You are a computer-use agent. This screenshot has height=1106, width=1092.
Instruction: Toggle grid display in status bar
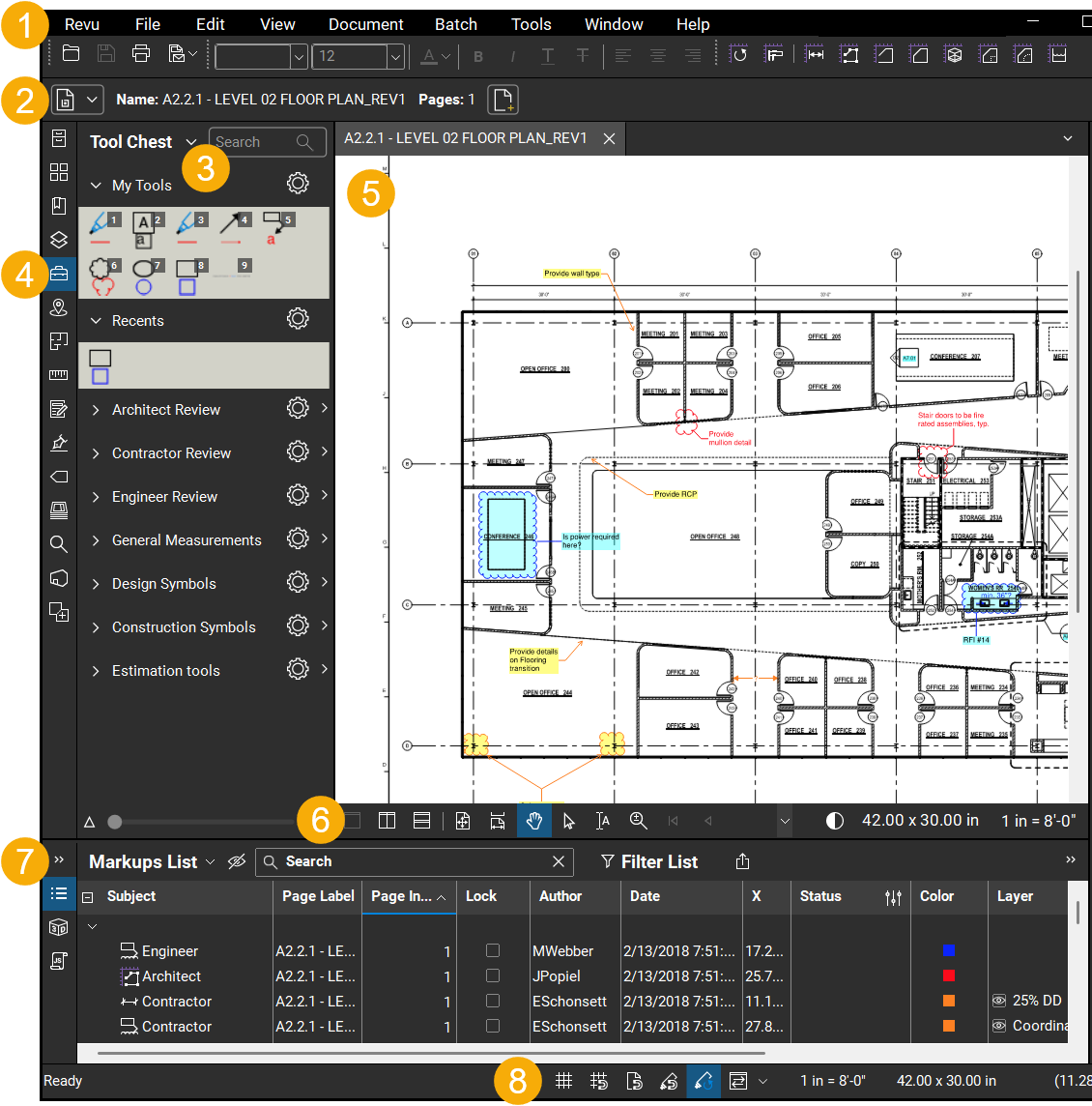[564, 1081]
